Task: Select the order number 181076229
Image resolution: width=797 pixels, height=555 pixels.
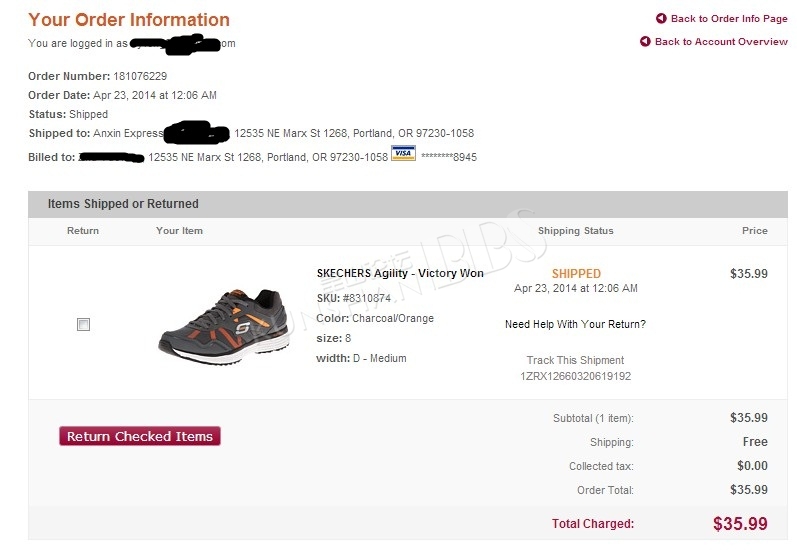Action: pos(140,76)
